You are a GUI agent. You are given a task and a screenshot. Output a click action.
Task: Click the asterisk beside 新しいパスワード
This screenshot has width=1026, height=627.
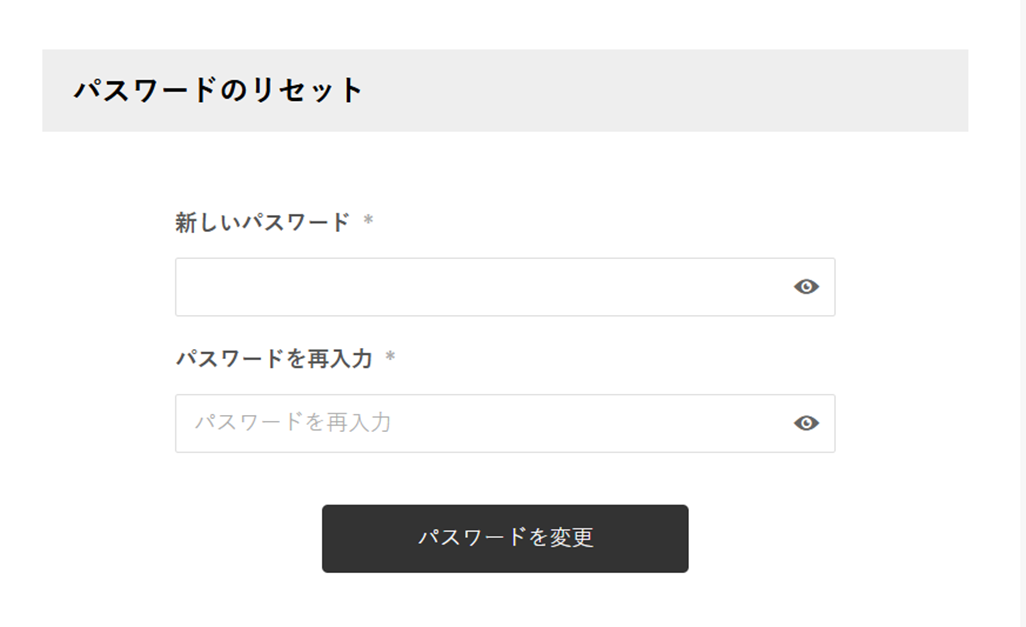[368, 222]
